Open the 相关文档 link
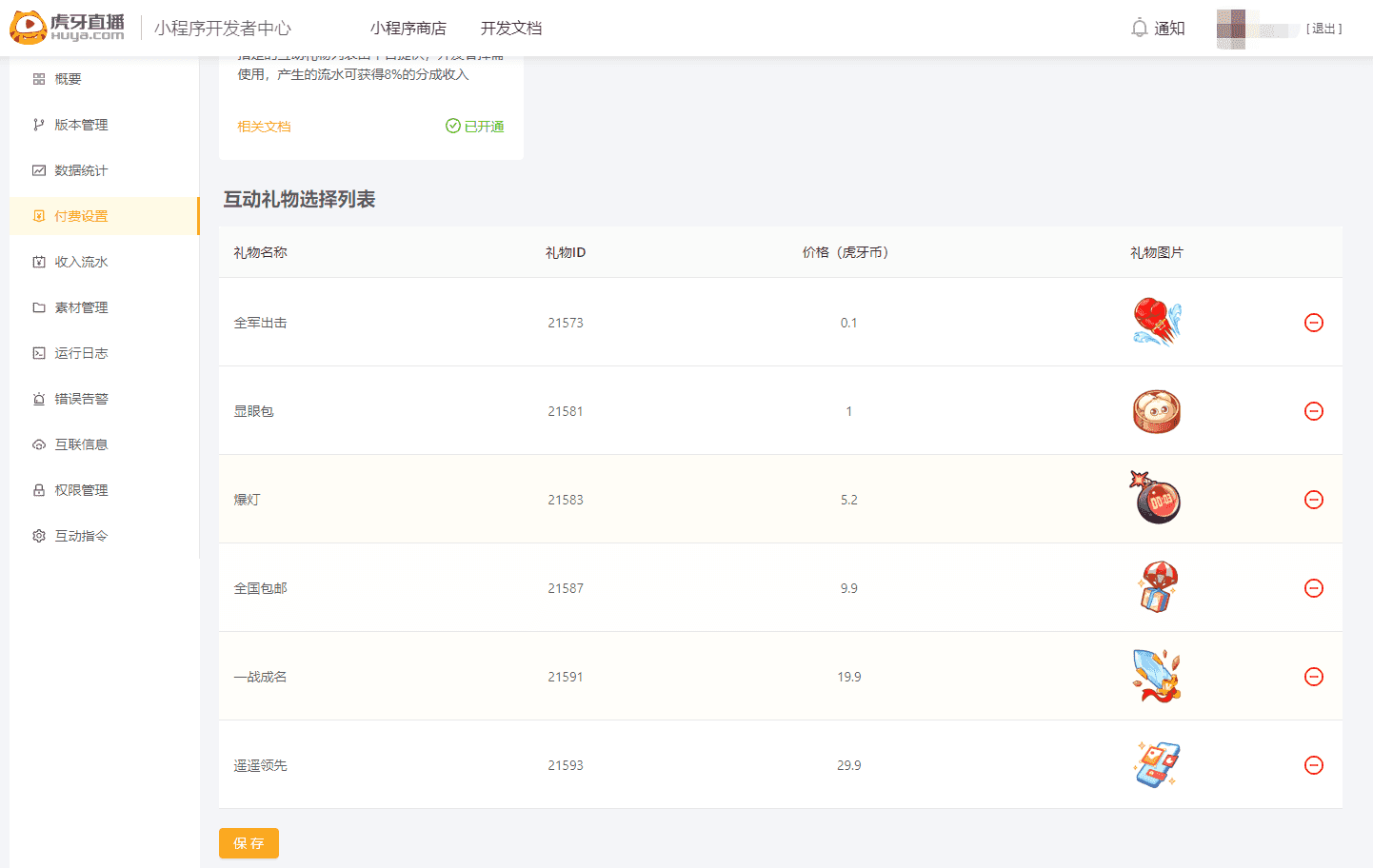The width and height of the screenshot is (1373, 868). tap(264, 127)
